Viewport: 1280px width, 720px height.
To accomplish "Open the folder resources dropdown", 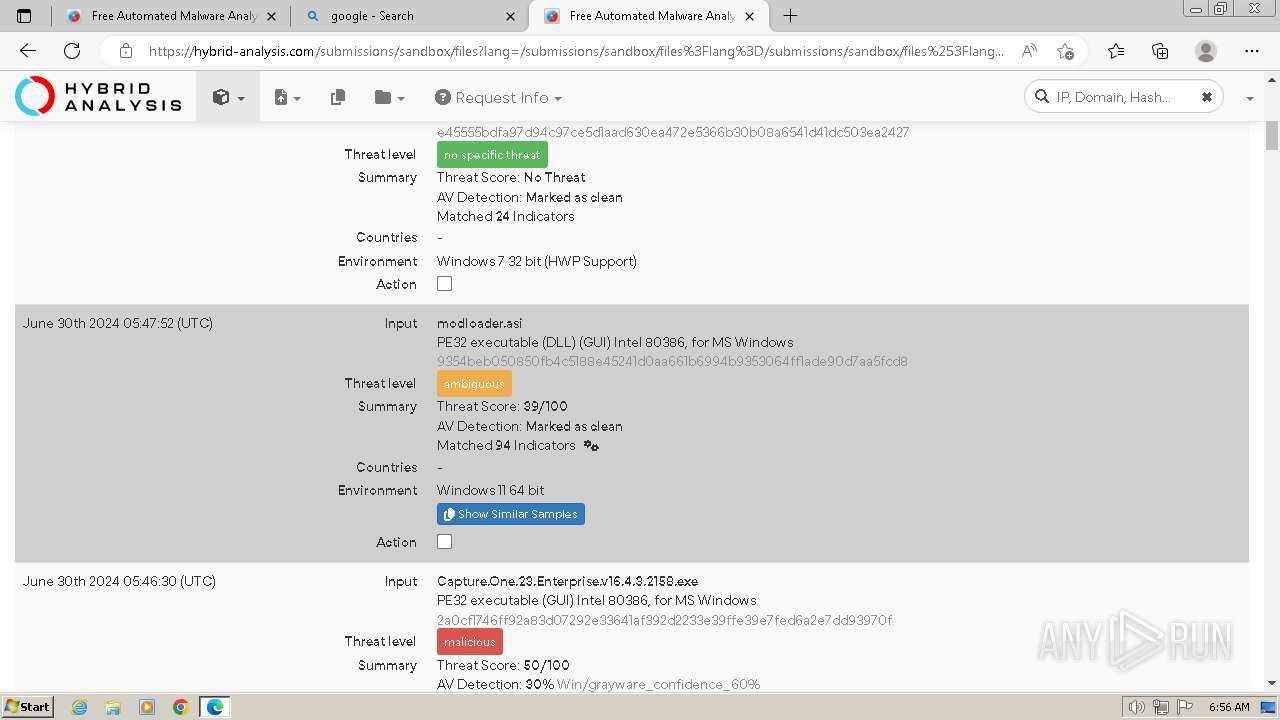I will 390,97.
